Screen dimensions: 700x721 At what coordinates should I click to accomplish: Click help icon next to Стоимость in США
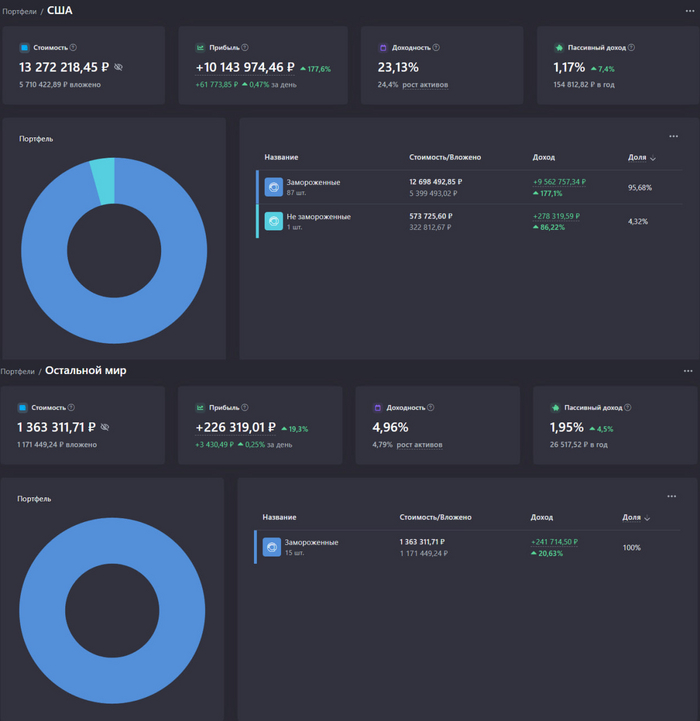[73, 47]
